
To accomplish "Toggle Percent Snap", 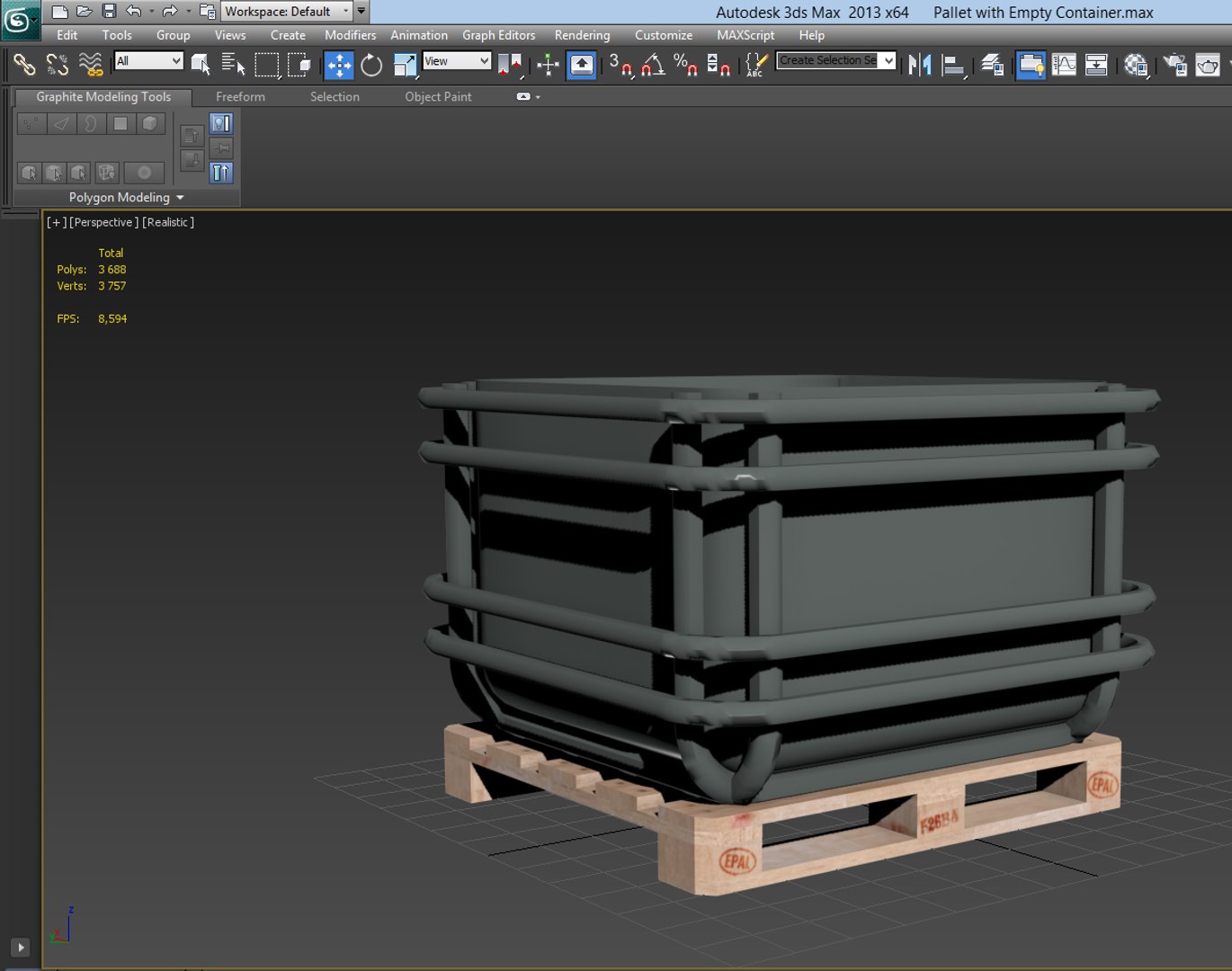I will click(x=686, y=65).
